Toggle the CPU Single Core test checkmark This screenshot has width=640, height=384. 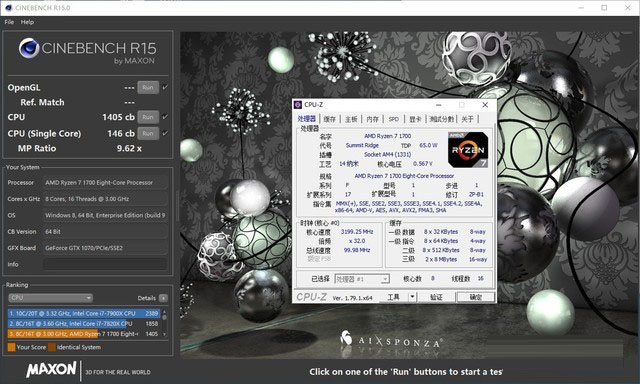[165, 133]
